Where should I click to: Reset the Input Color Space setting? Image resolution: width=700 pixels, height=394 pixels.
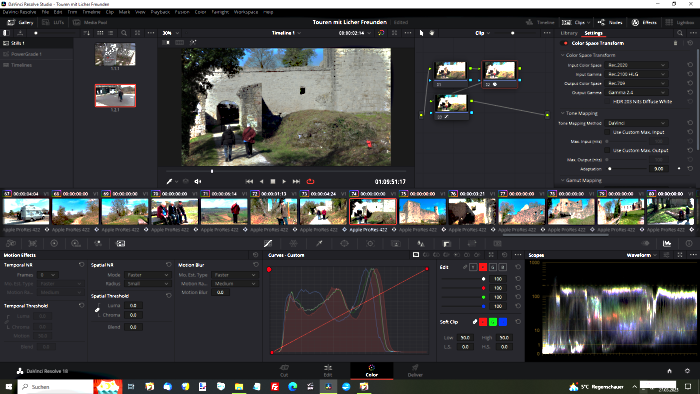(690, 65)
